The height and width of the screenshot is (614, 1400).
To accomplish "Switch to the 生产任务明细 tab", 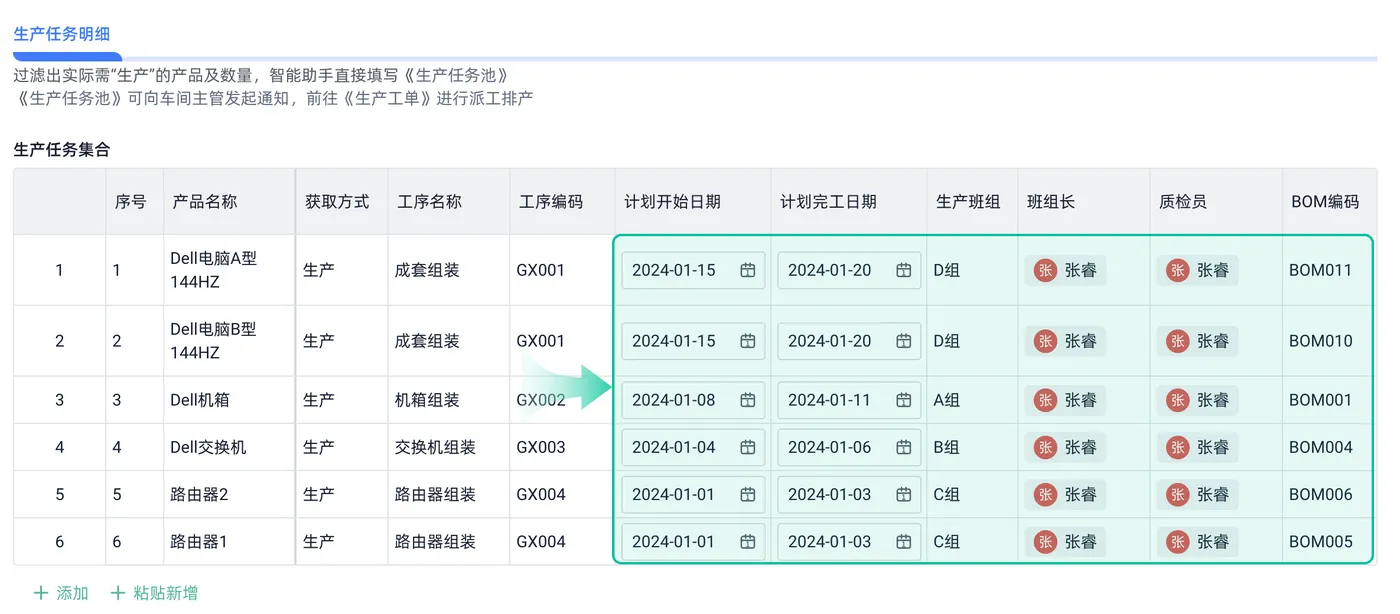I will coord(62,34).
